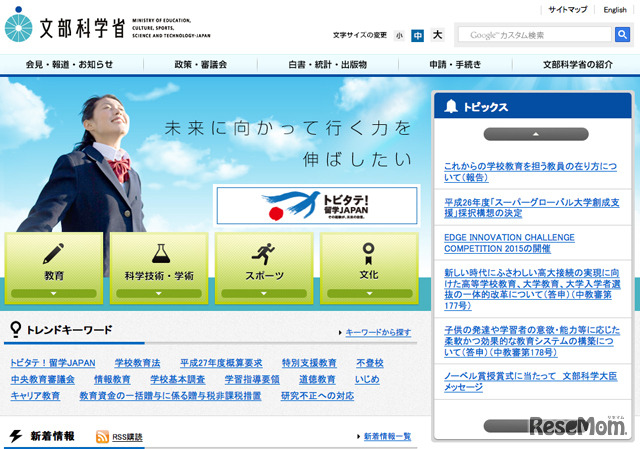The image size is (640, 449).
Task: Click the orange RSS feed icon
Action: [x=102, y=436]
